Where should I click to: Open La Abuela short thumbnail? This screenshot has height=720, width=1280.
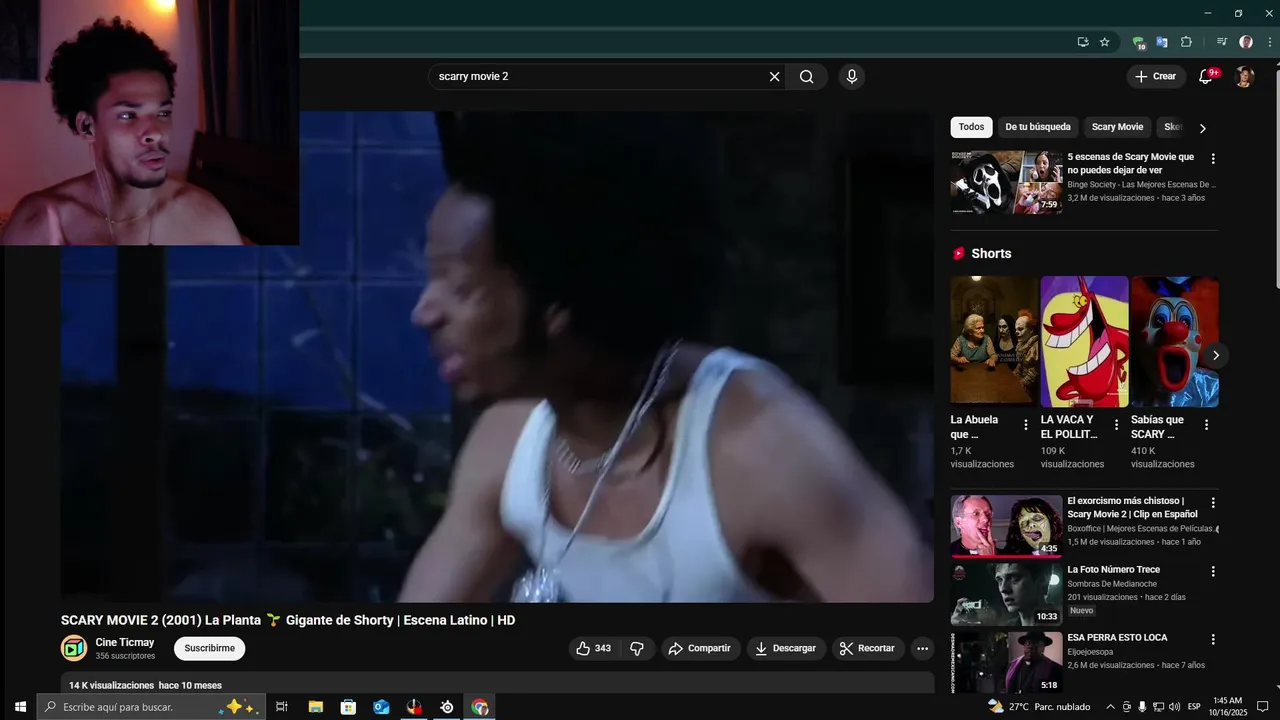click(994, 341)
